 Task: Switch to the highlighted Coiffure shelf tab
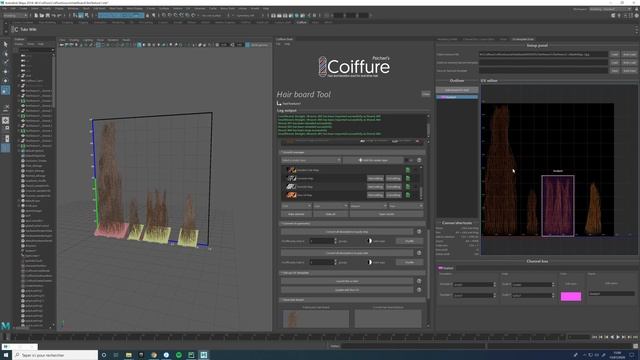click(302, 22)
